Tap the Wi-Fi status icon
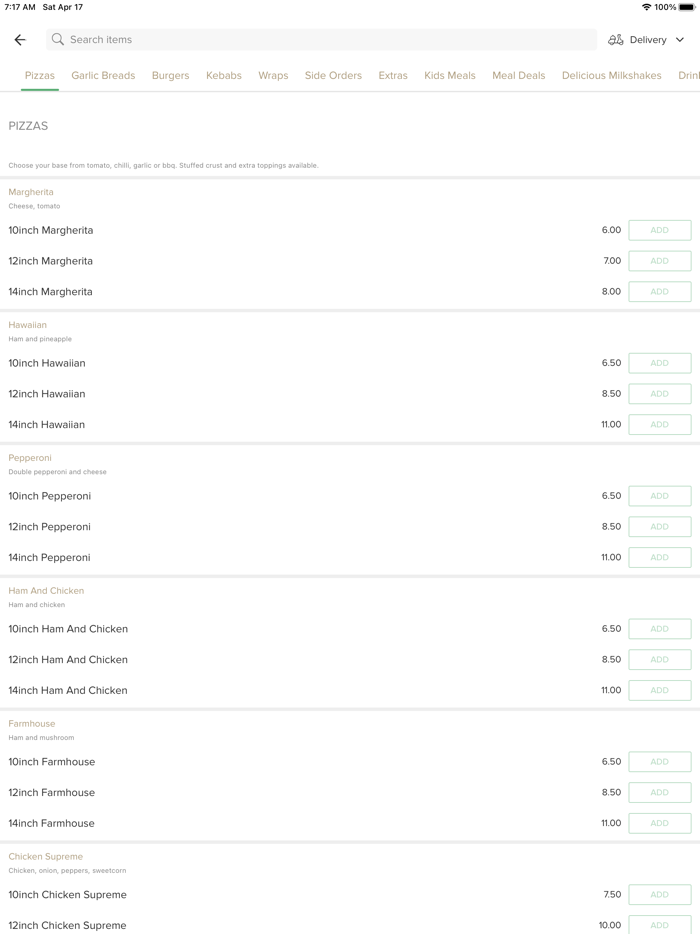 point(647,7)
